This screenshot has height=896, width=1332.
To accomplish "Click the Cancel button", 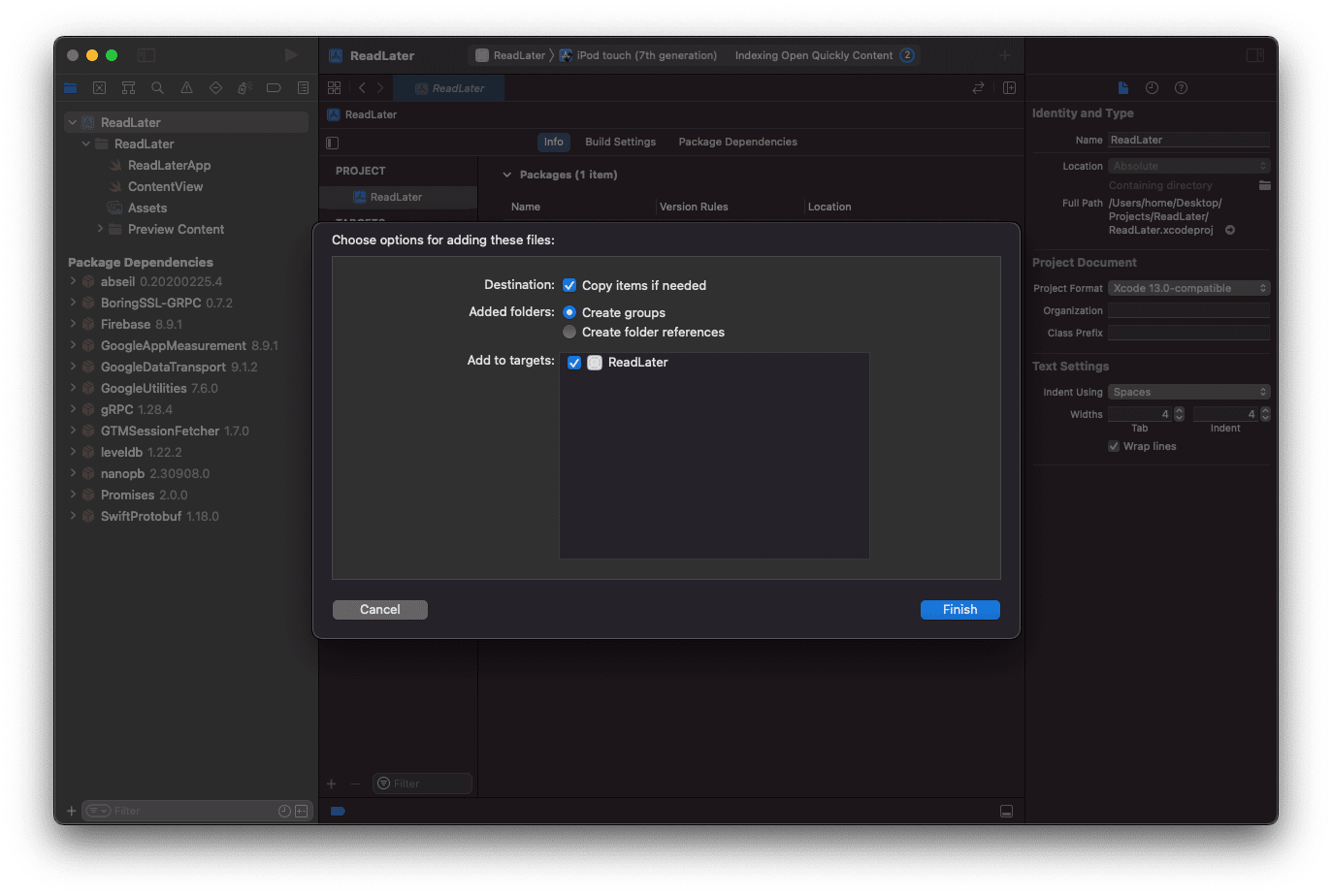I will coord(380,610).
